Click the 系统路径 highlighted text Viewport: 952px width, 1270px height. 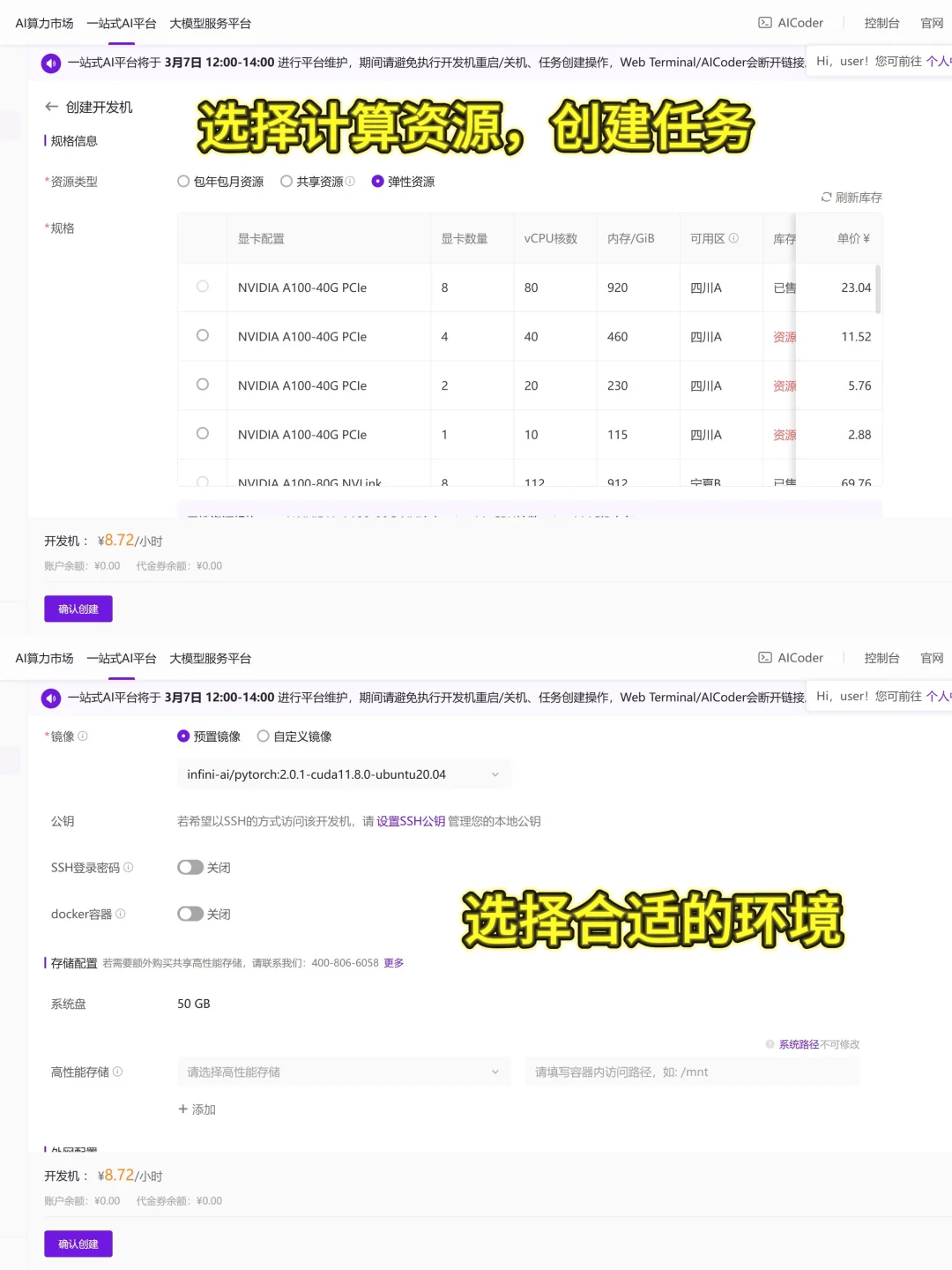pos(799,1044)
